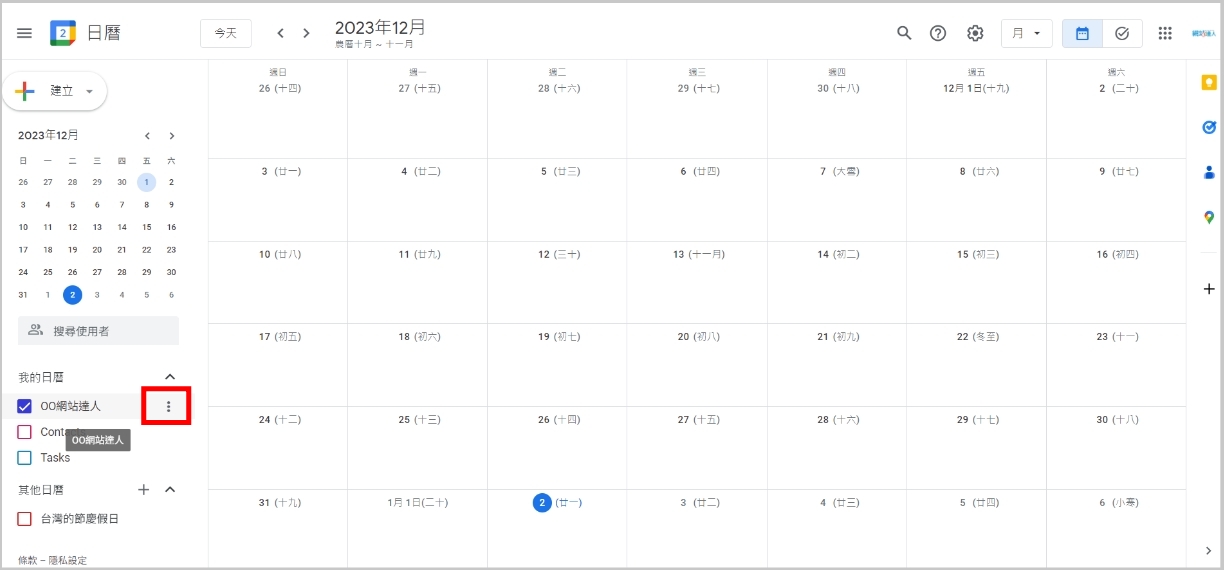Click the 建立 create button
Screen dimensions: 1224x570
pos(55,91)
